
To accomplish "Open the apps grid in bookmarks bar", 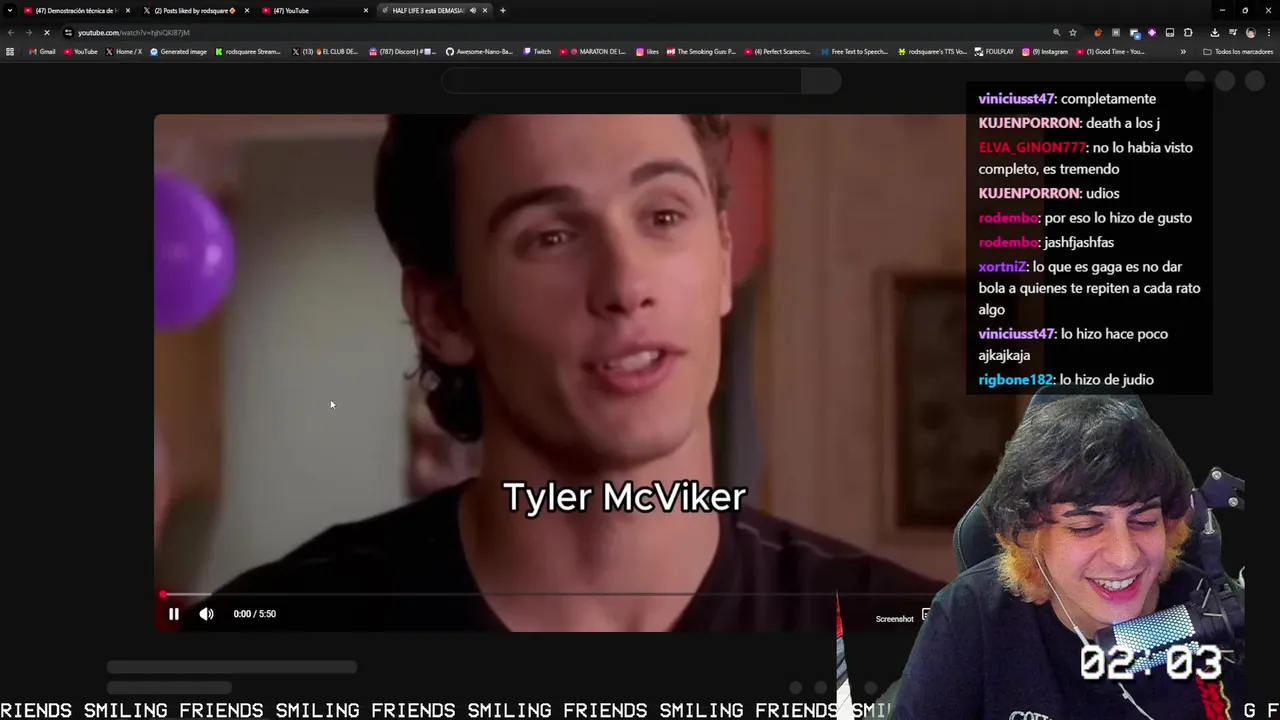I will (x=10, y=51).
